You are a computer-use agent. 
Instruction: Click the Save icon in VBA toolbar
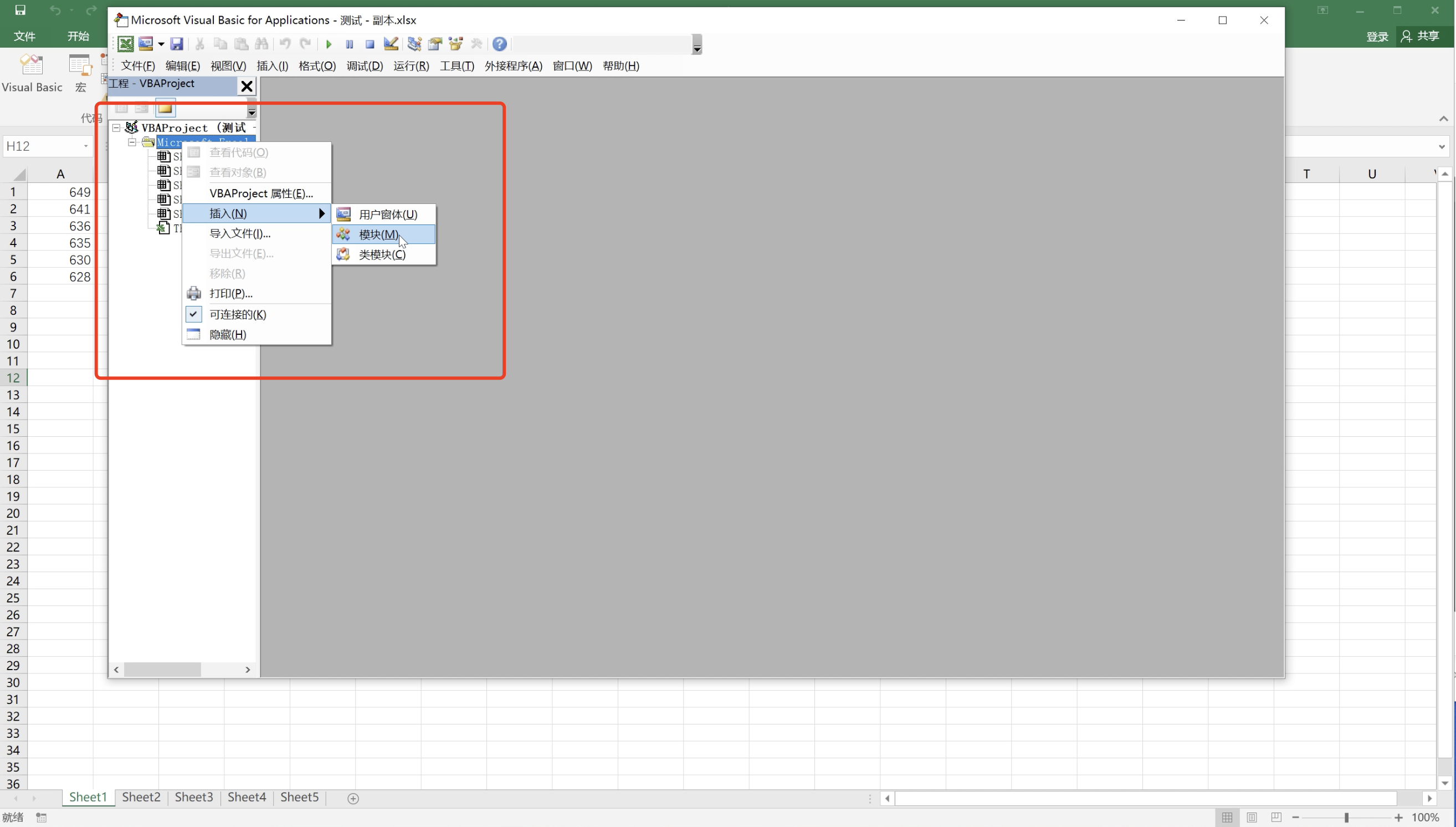tap(177, 44)
